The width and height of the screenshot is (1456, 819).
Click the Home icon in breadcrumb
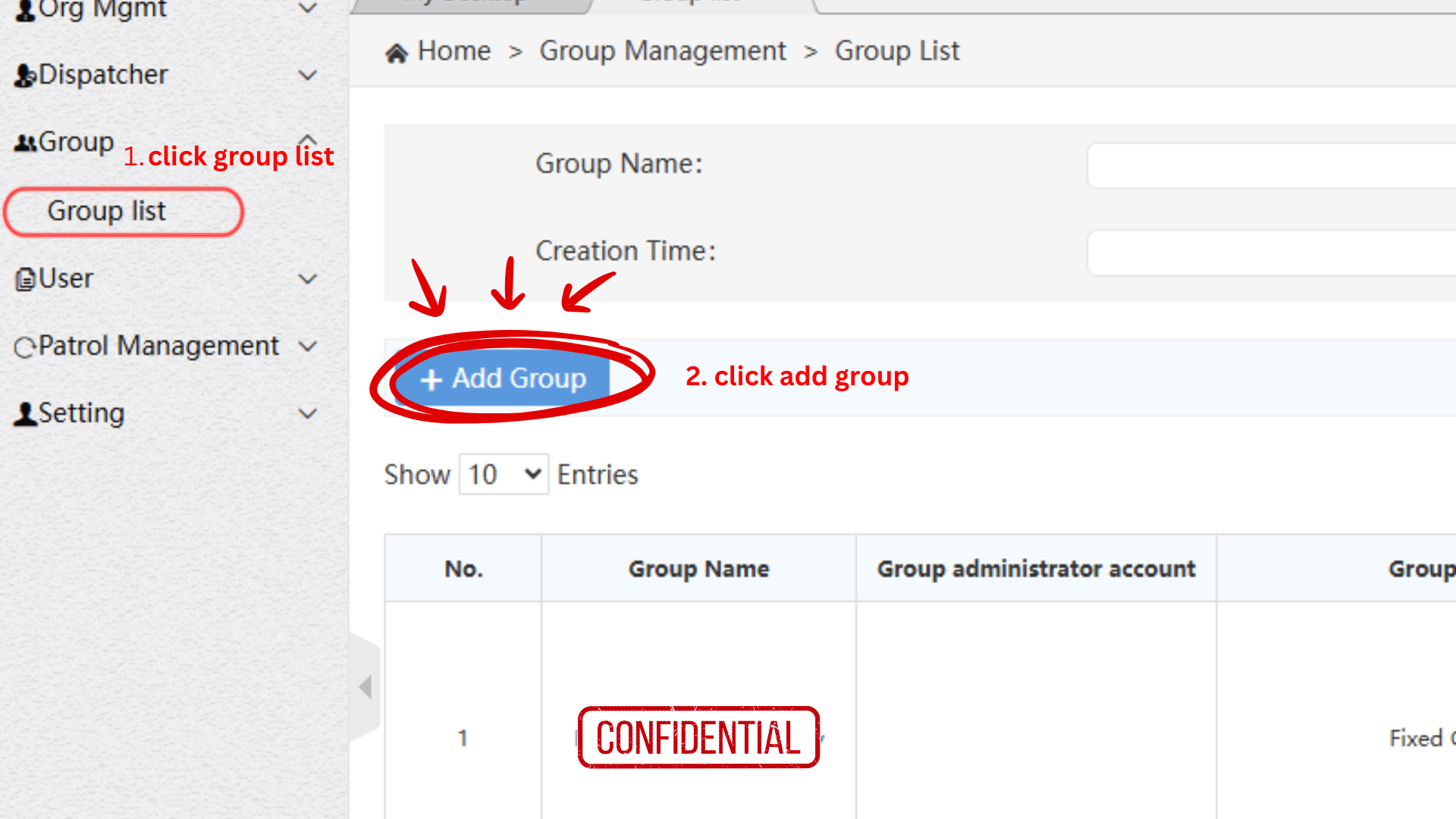[x=397, y=53]
